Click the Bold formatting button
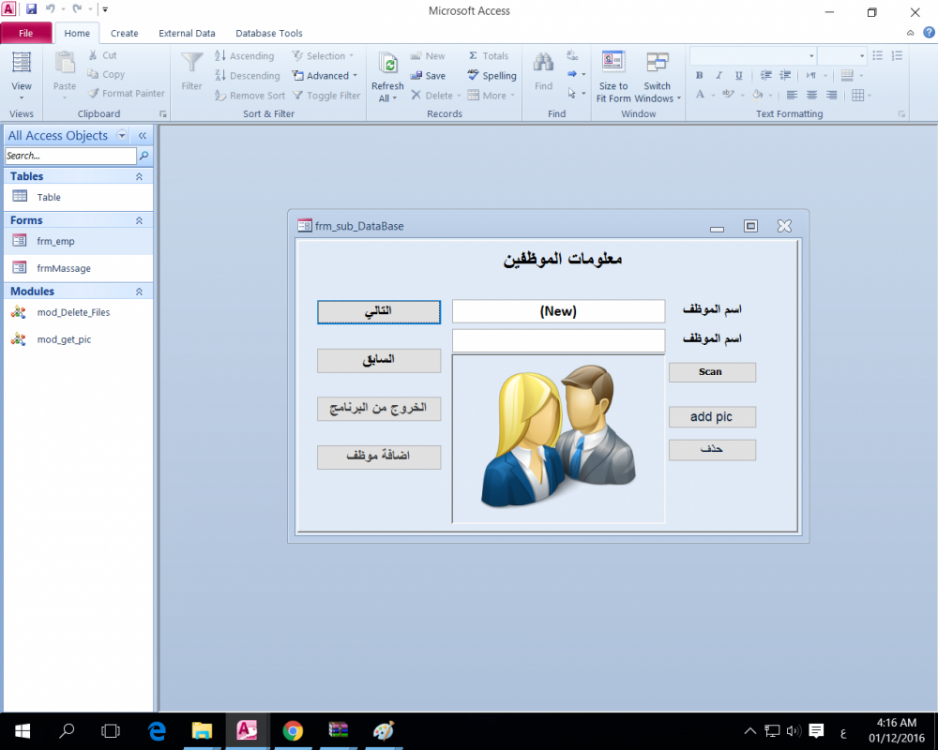Screen dimensions: 938x750 [x=699, y=75]
